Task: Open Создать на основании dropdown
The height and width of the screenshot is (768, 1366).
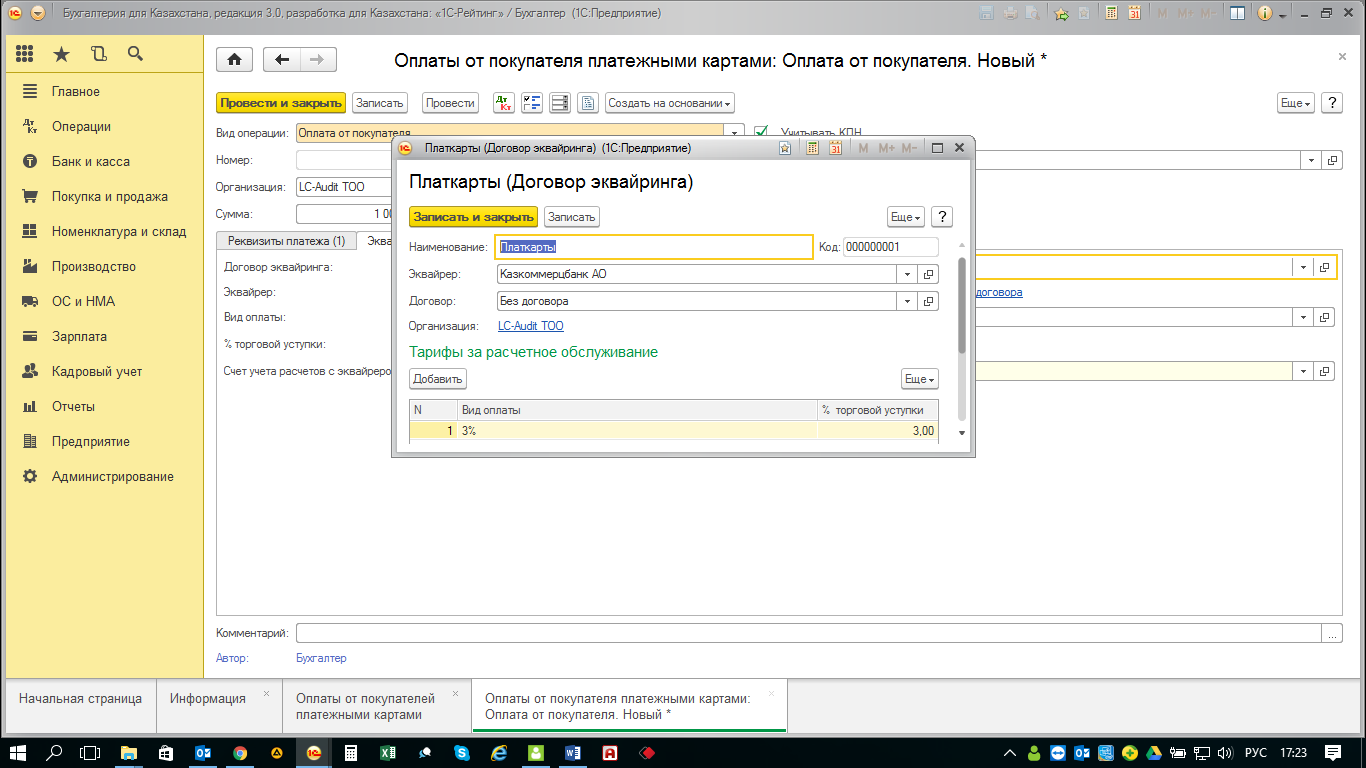Action: pos(670,103)
